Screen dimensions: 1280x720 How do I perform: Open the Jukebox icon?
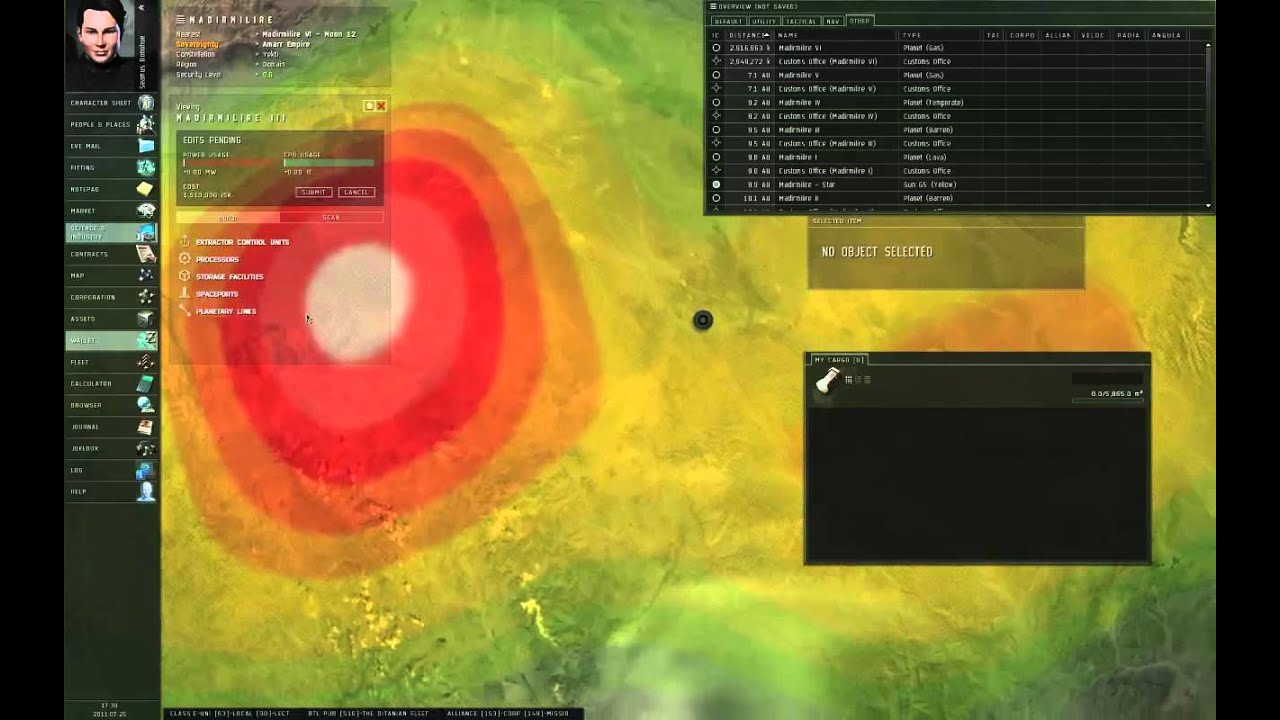[146, 448]
